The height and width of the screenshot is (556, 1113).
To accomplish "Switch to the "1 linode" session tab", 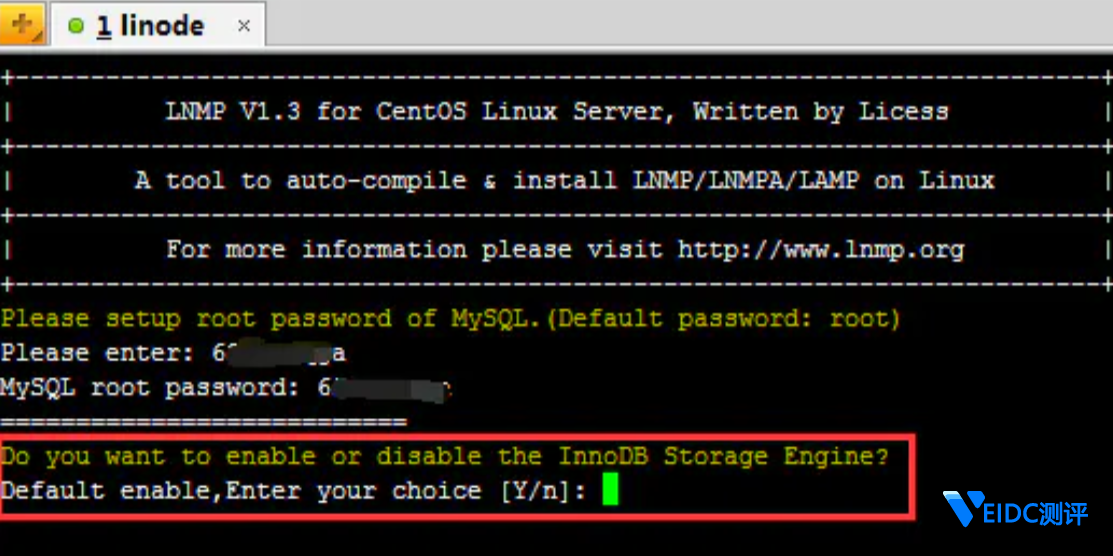I will coord(150,26).
